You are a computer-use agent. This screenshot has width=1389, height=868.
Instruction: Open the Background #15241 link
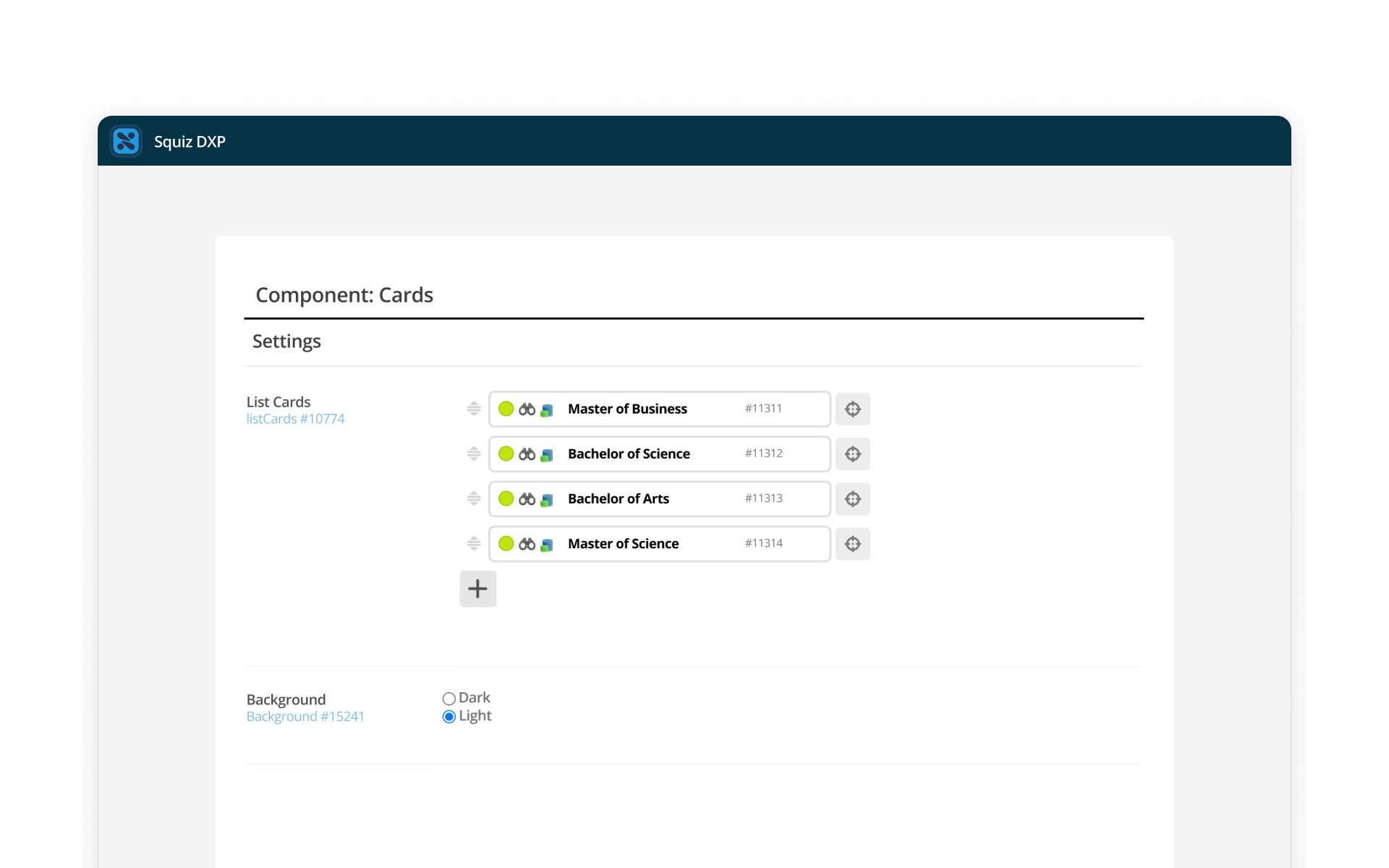coord(305,716)
